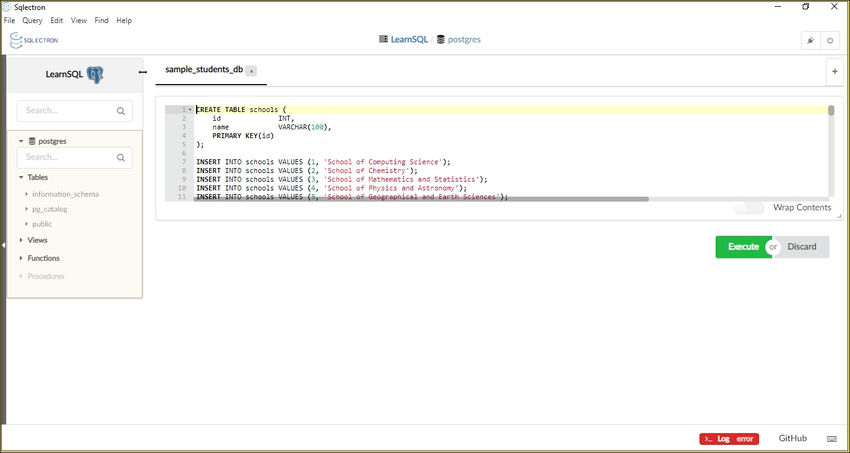Expand the Views section
Screen dimensions: 850x453
(x=21, y=240)
